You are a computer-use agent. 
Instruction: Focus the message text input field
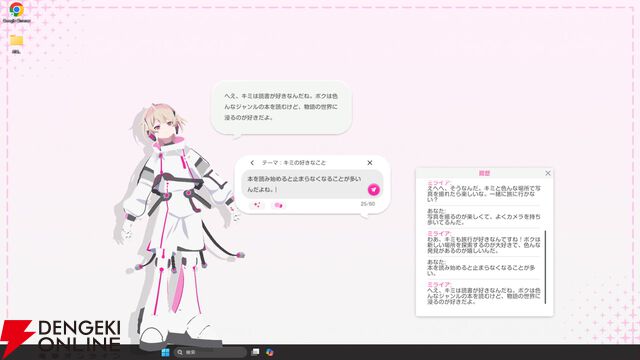312,184
